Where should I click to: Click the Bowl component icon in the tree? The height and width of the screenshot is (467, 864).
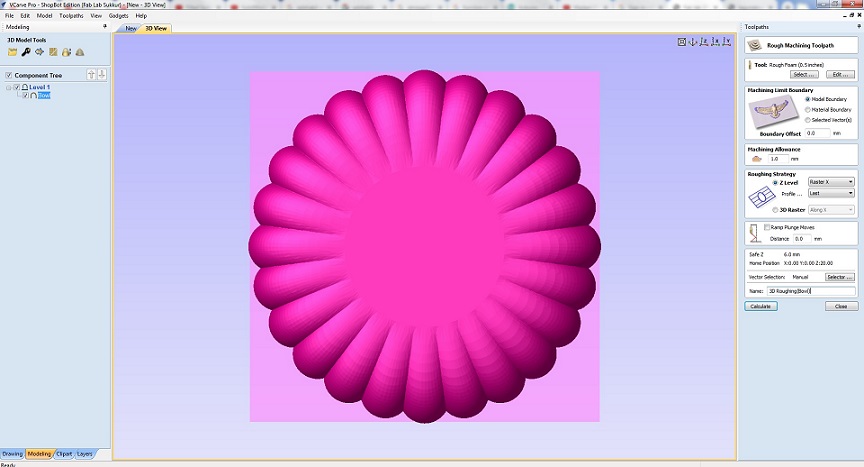(33, 95)
